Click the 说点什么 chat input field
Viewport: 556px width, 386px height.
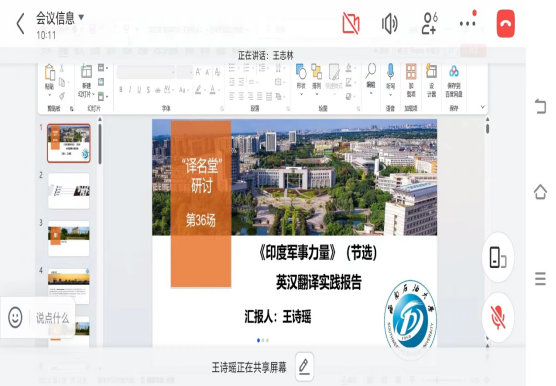point(52,318)
